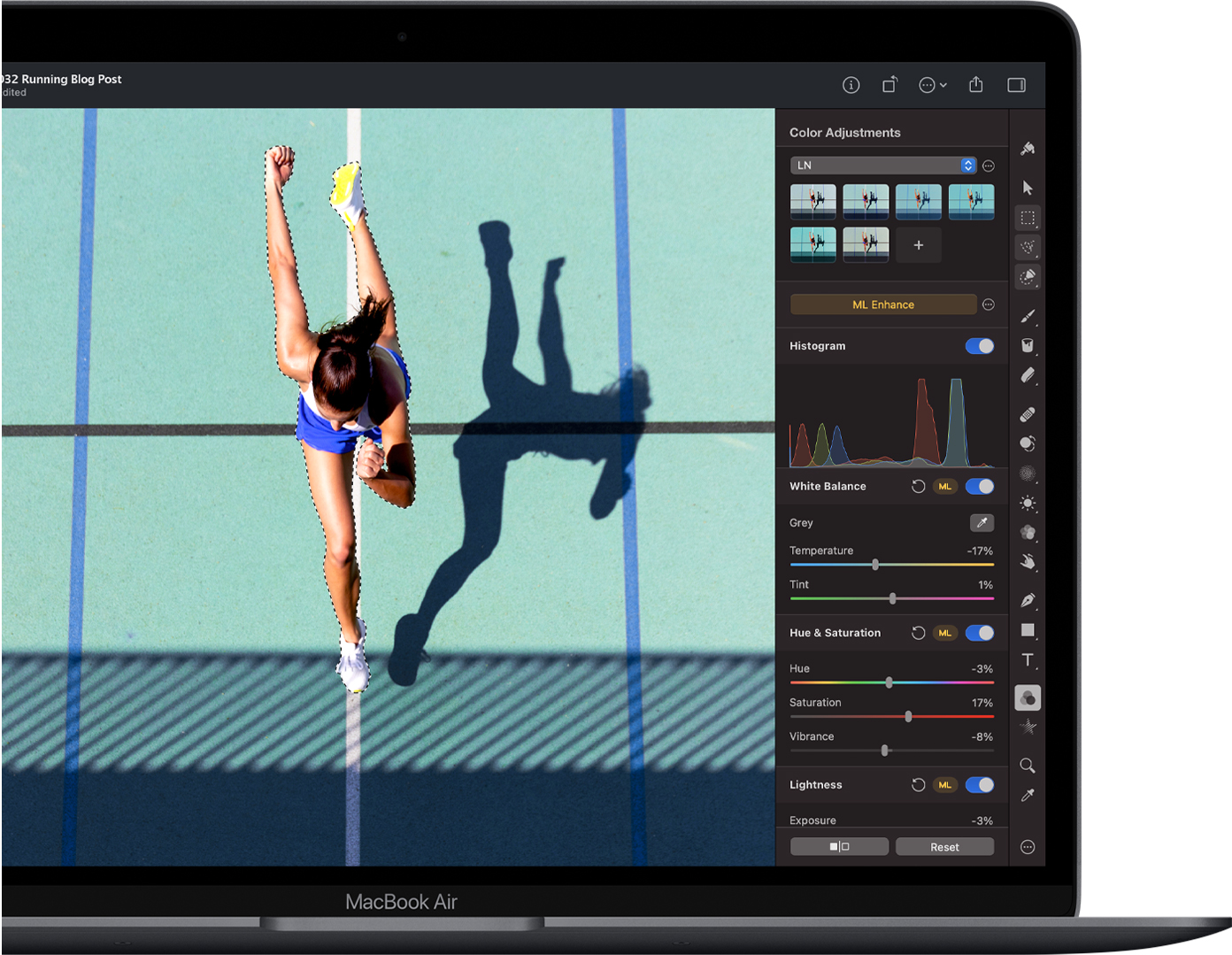Click the Info button in title bar
Image resolution: width=1232 pixels, height=955 pixels.
tap(851, 85)
